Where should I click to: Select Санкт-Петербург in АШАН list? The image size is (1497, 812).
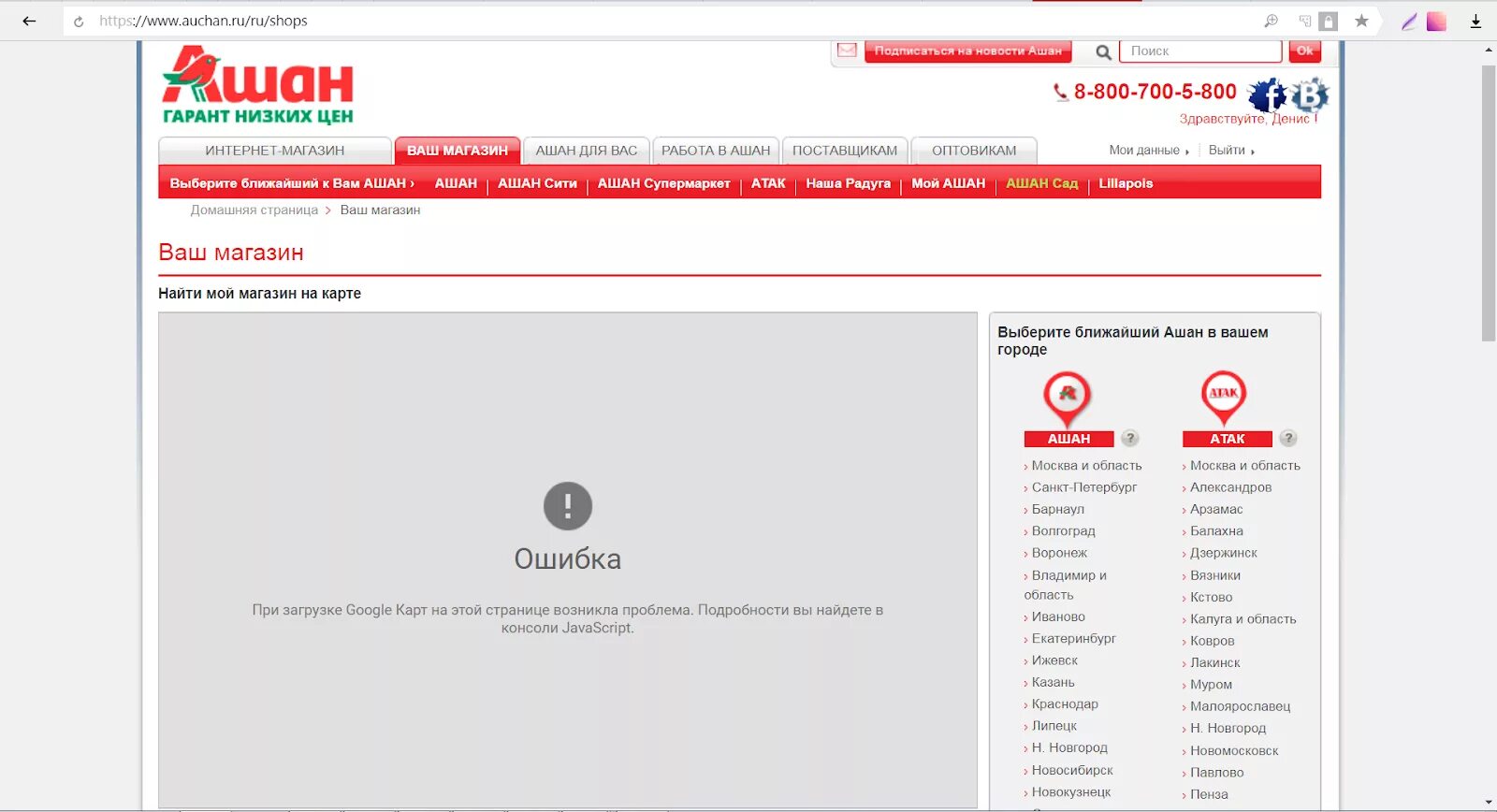click(1084, 487)
